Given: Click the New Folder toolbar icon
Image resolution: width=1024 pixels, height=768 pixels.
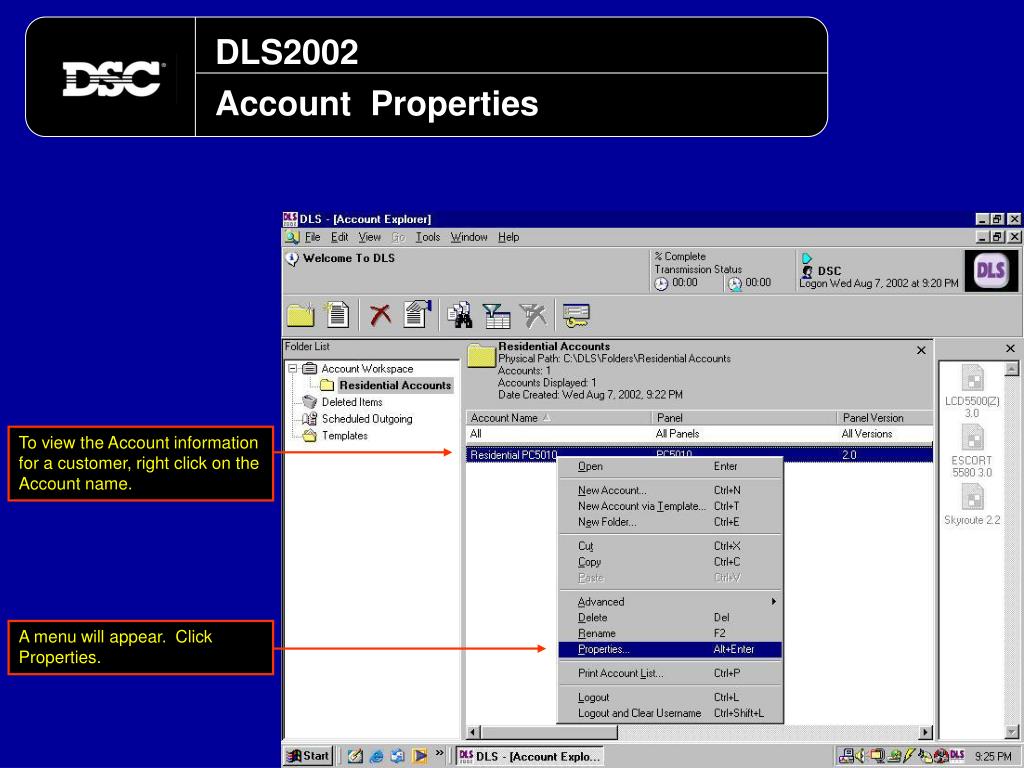Looking at the screenshot, I should tap(300, 315).
